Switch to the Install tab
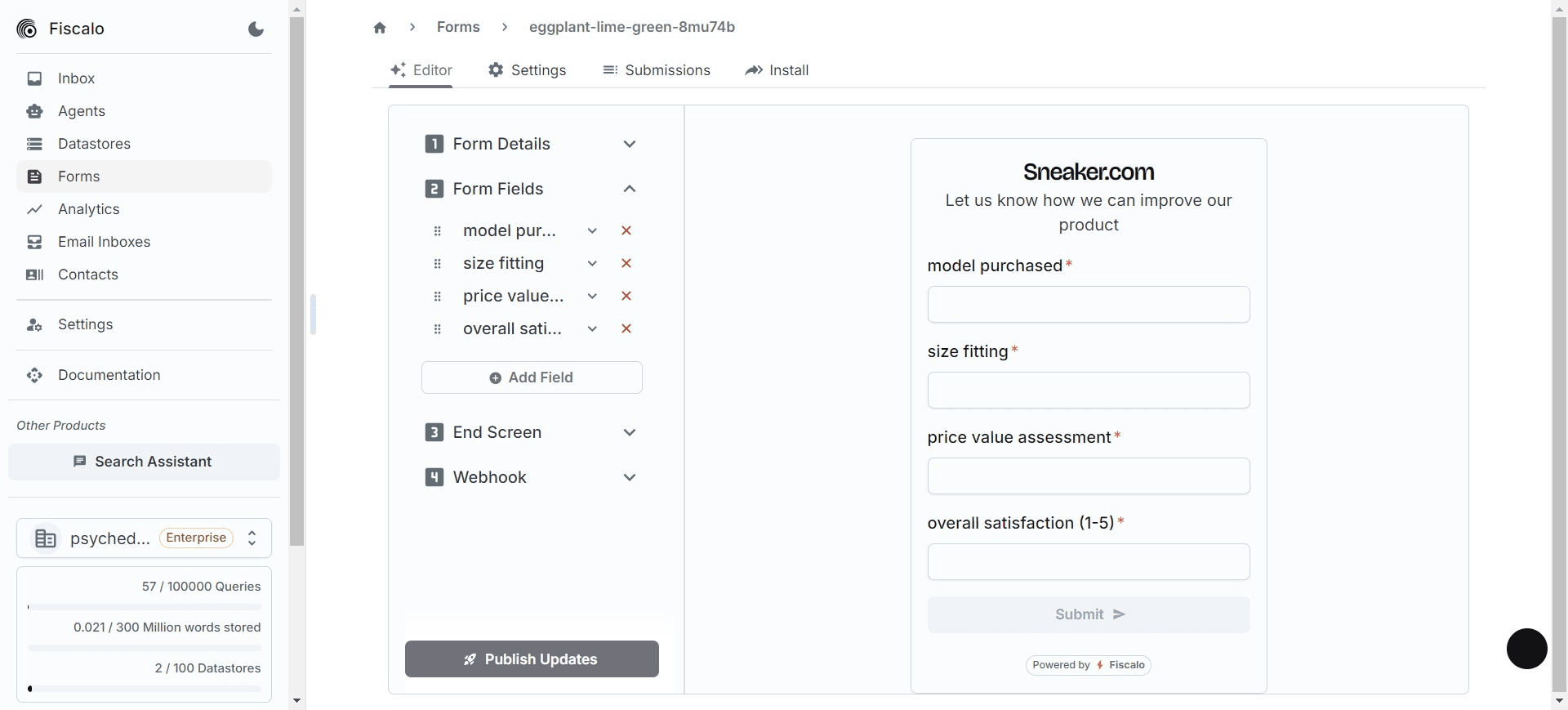 777,70
